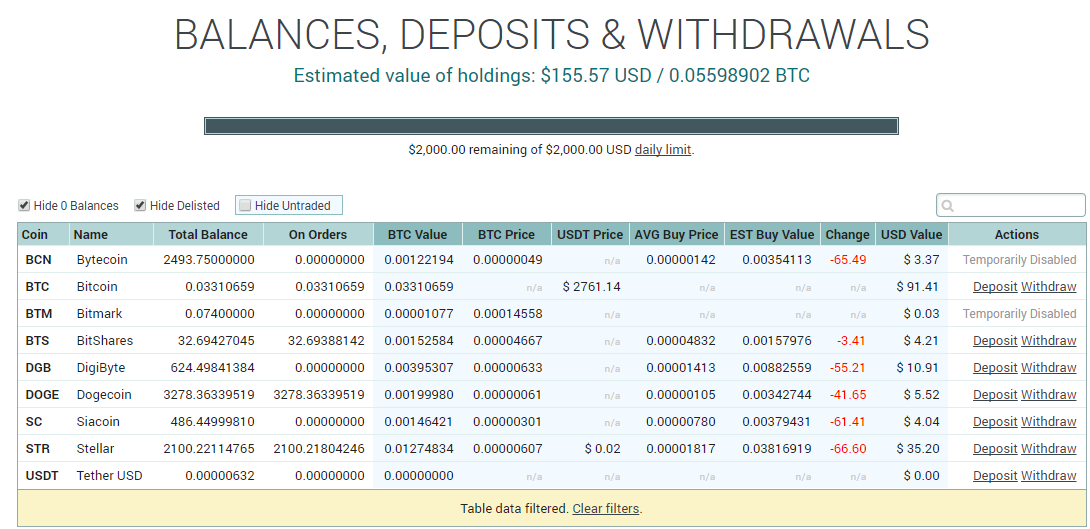Click Deposit for Bitcoin
The width and height of the screenshot is (1090, 529).
coord(995,286)
